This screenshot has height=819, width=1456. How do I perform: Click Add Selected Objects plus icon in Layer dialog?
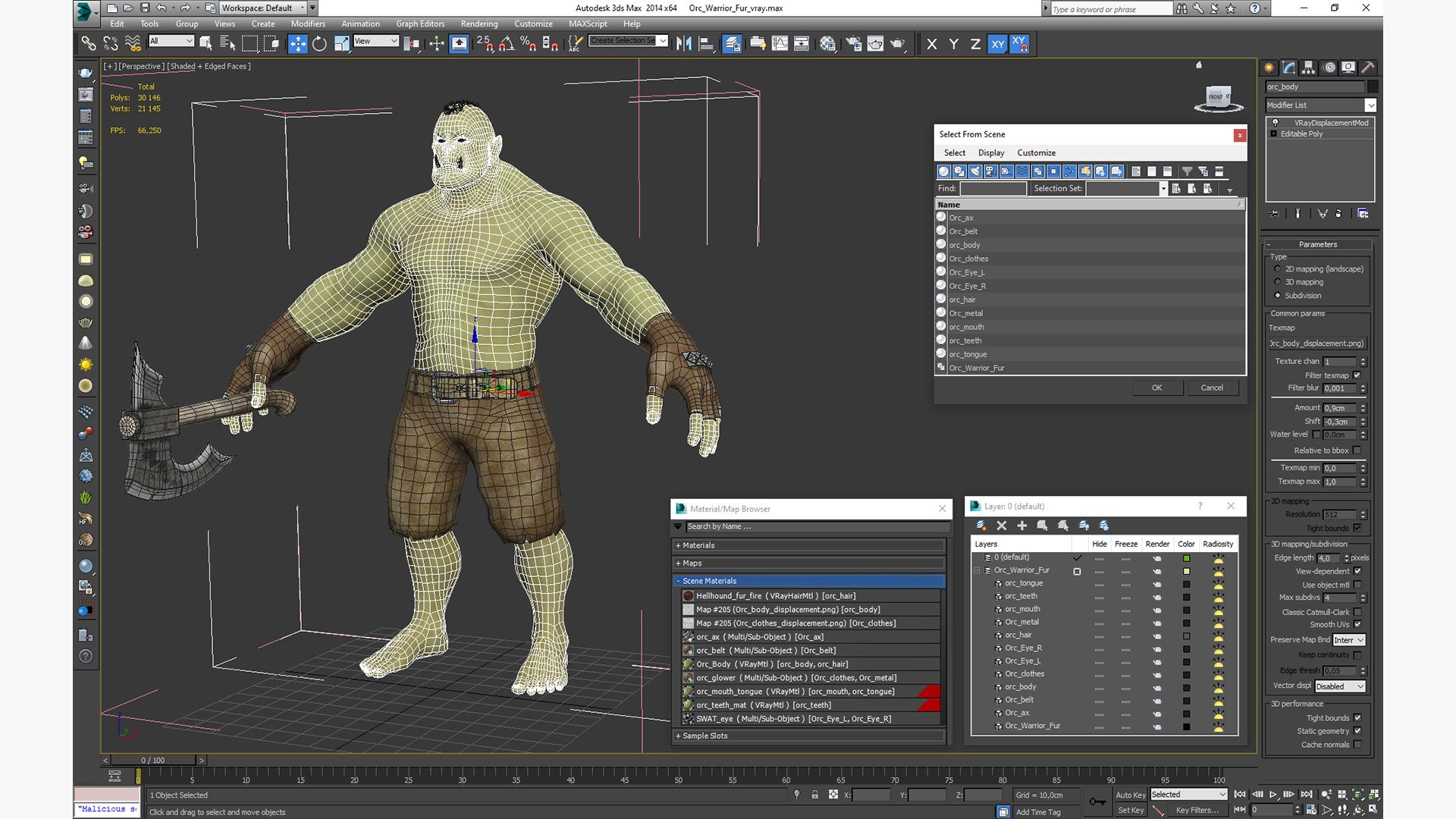[1021, 526]
